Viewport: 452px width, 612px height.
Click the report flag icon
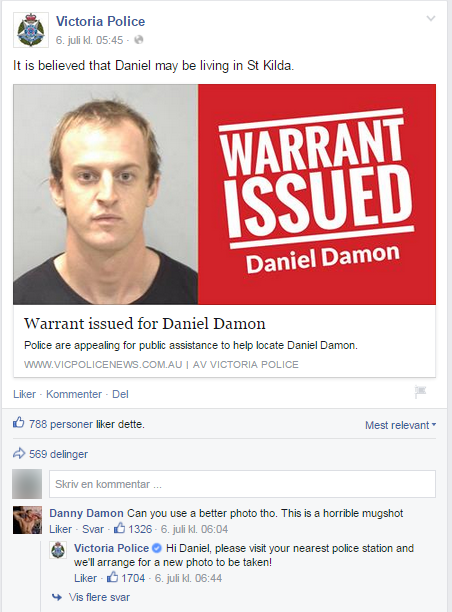(421, 391)
